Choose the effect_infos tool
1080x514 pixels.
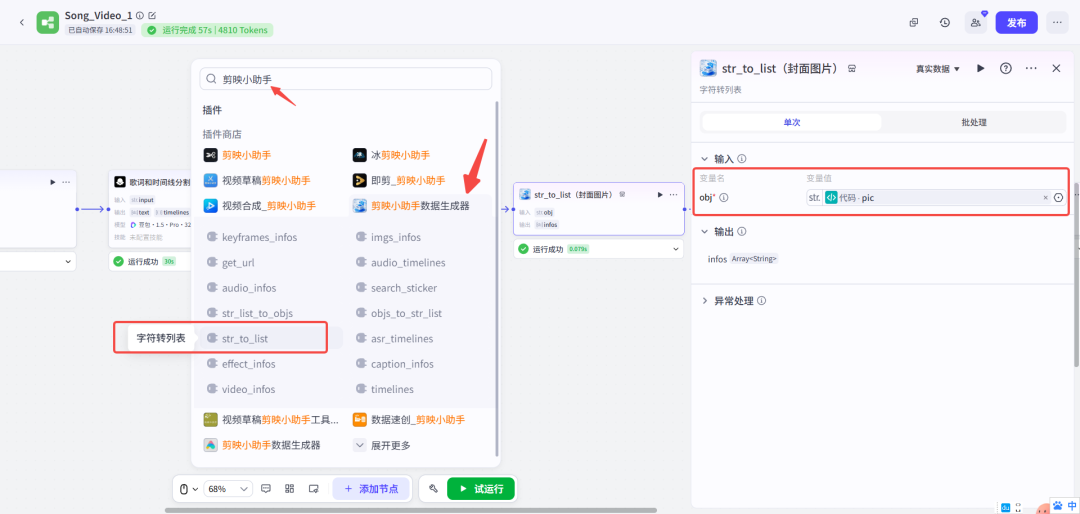coord(240,364)
